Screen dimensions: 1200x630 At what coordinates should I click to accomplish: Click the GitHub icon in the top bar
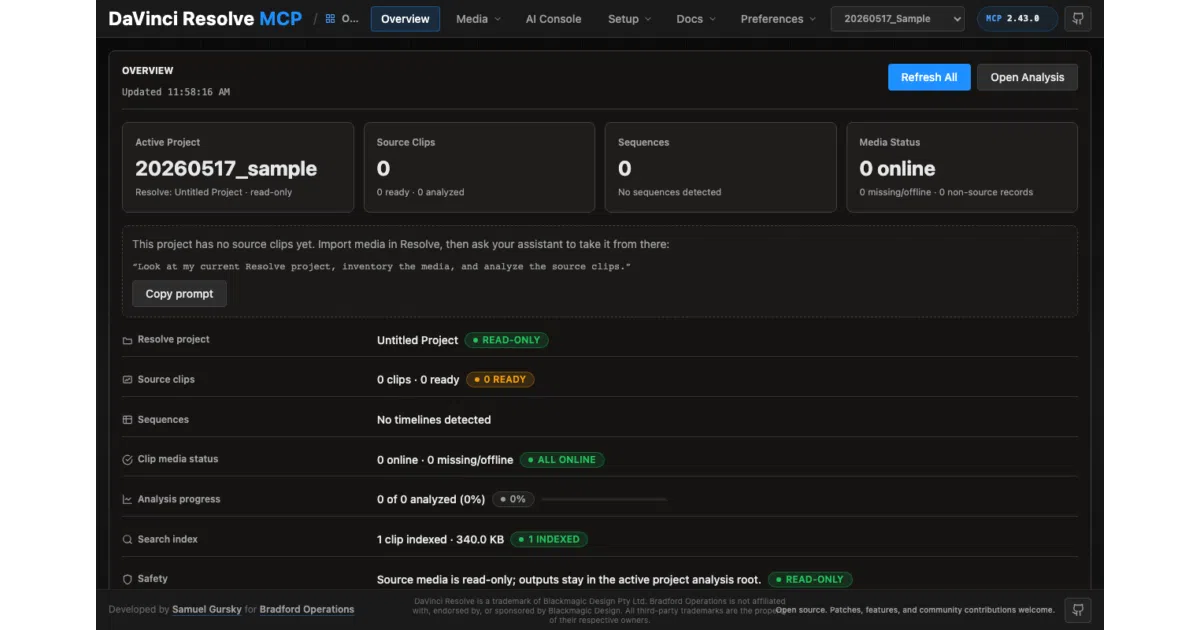pyautogui.click(x=1077, y=19)
